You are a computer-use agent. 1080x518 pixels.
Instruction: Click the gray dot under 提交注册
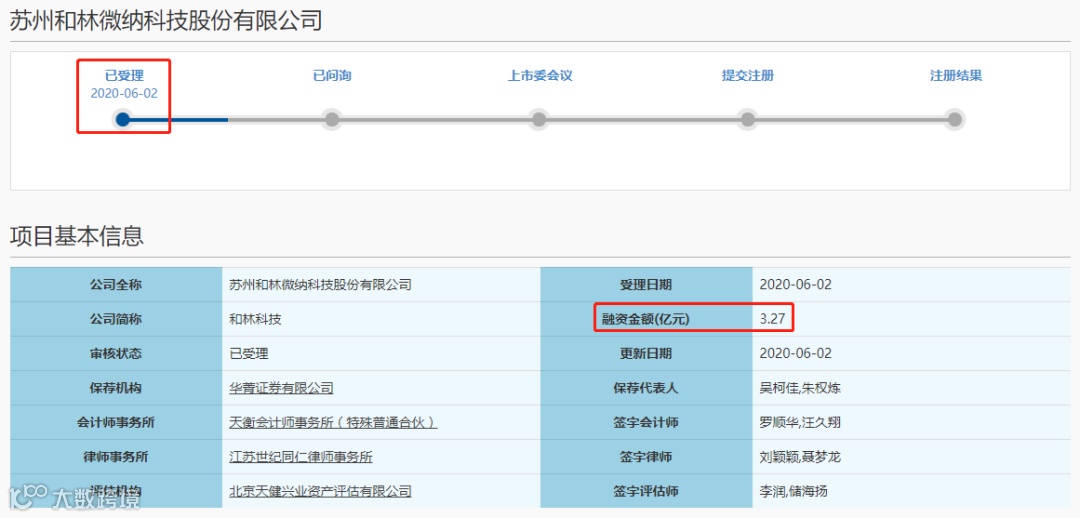click(747, 120)
